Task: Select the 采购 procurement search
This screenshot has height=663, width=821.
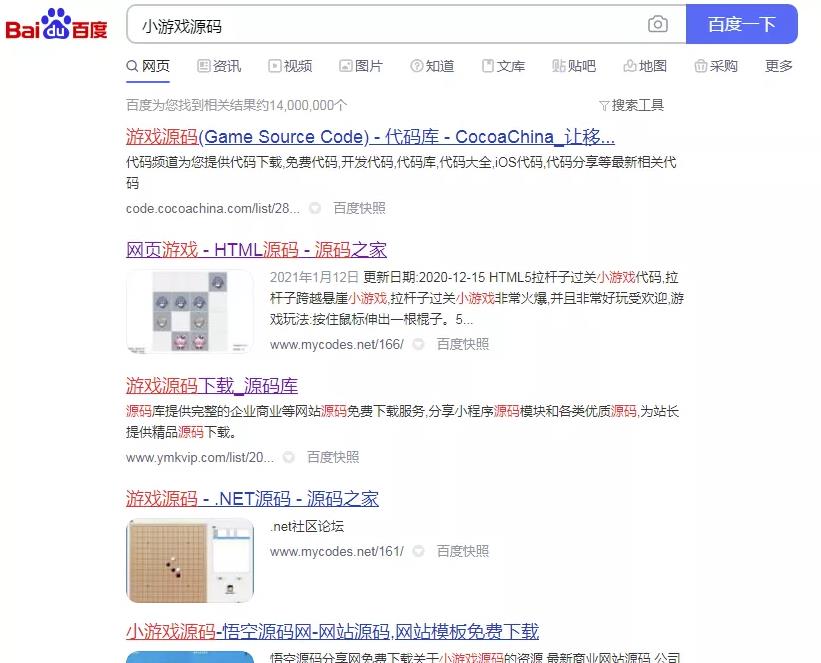Action: click(718, 65)
